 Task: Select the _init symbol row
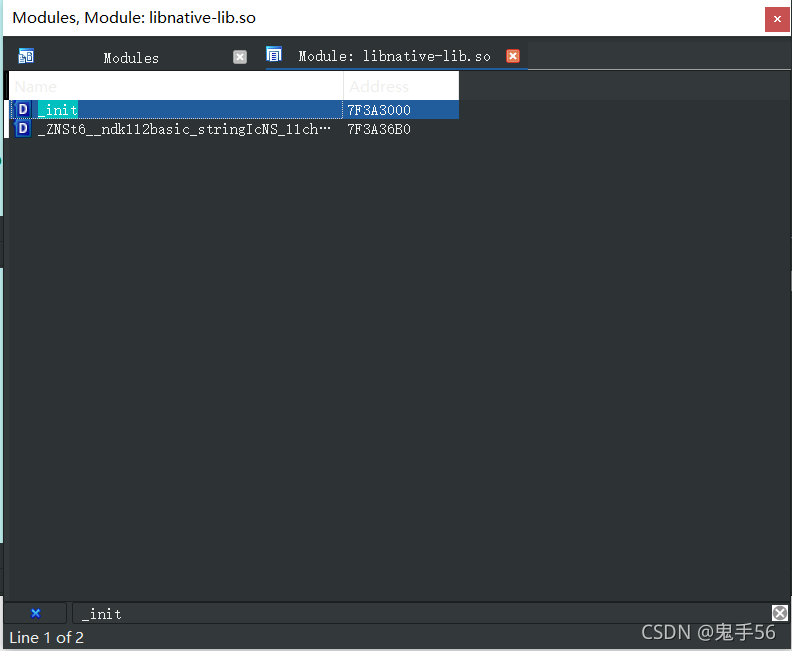click(x=234, y=110)
